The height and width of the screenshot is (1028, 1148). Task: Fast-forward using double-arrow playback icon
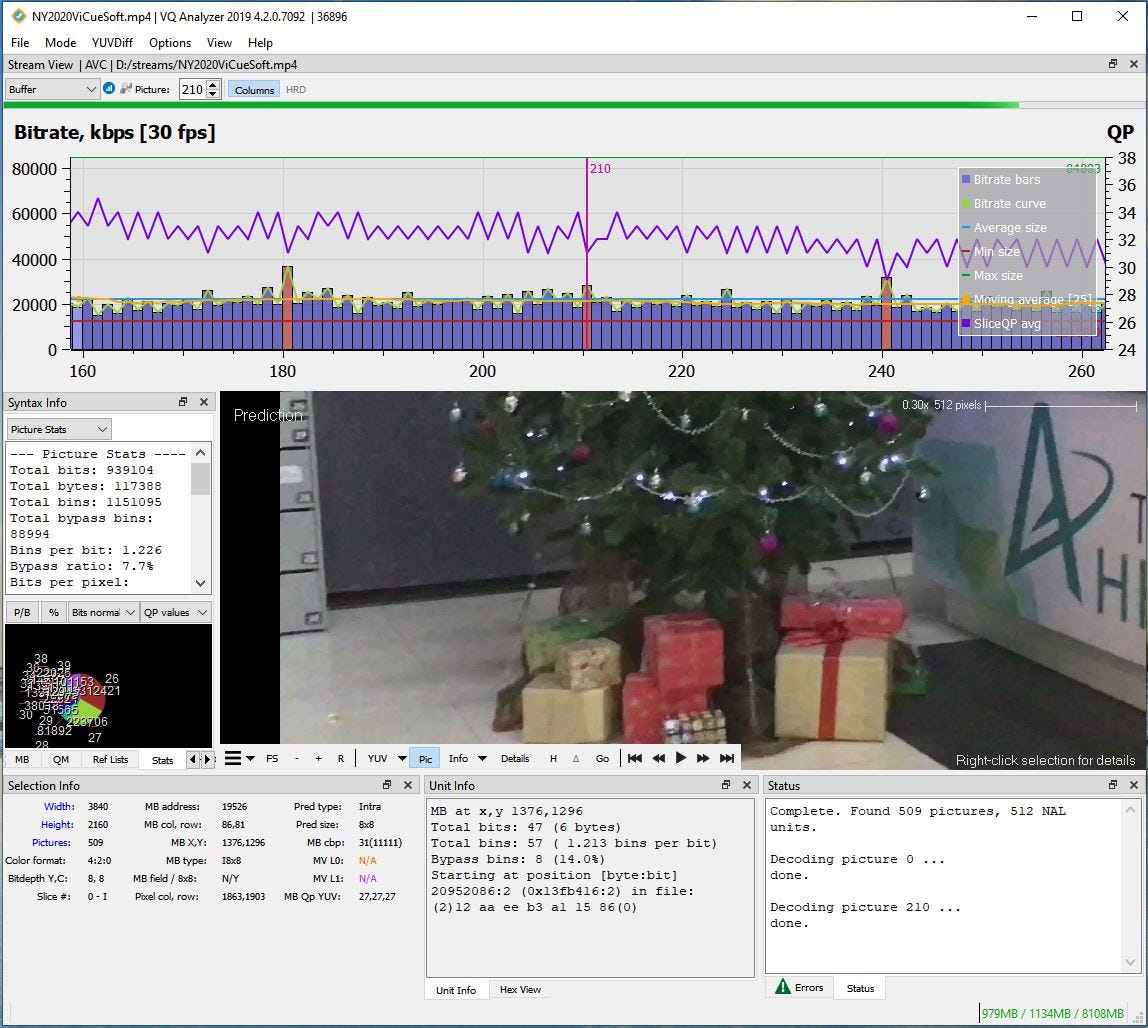coord(703,758)
